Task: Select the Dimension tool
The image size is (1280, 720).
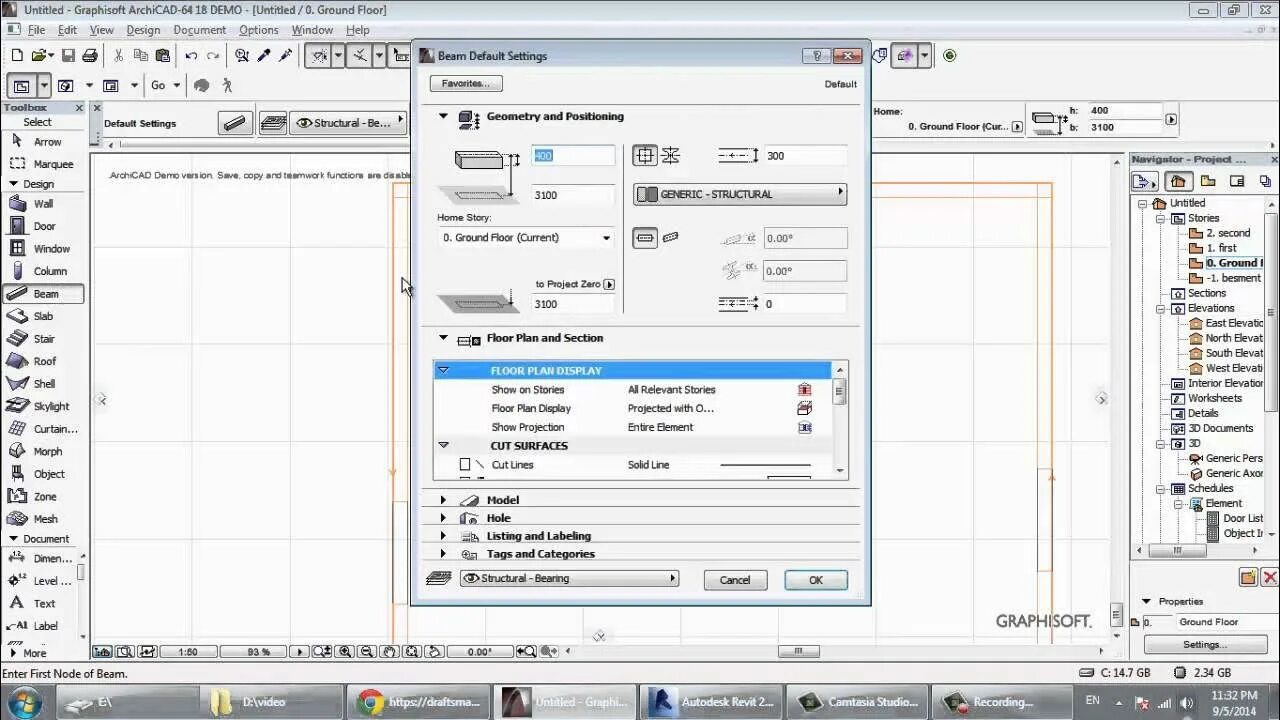Action: [x=40, y=558]
